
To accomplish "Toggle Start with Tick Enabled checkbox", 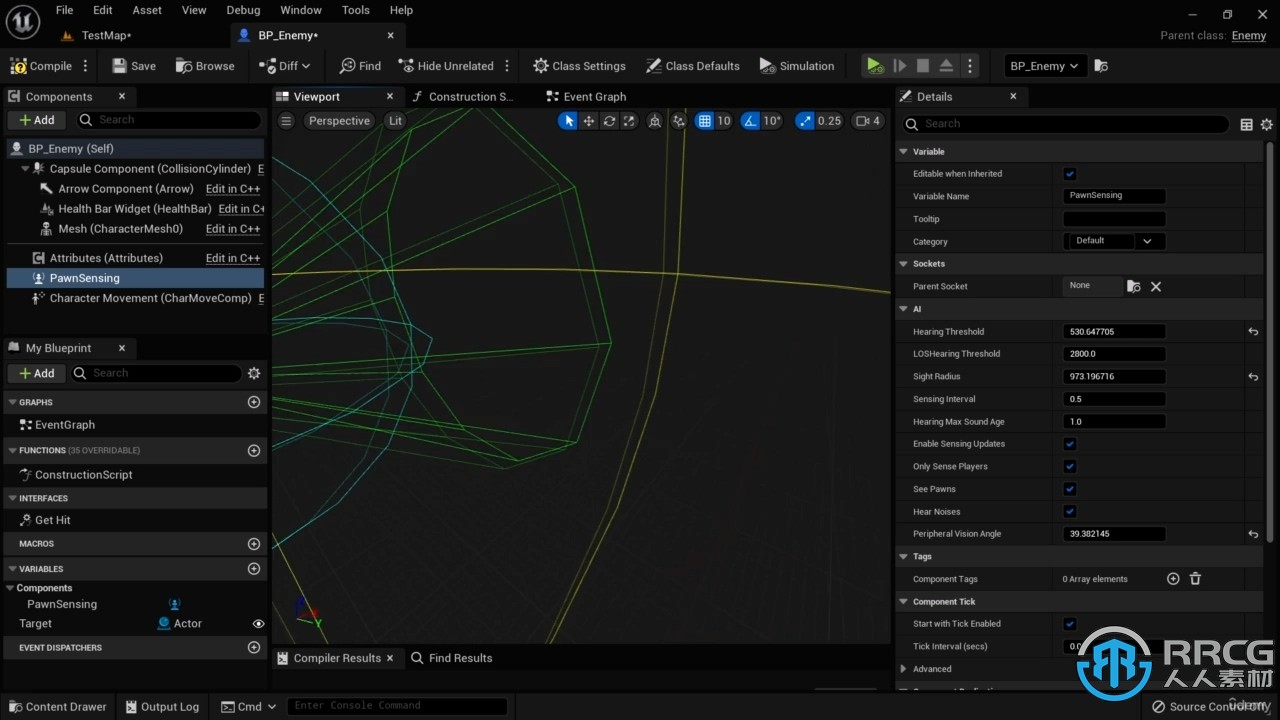I will point(1070,624).
